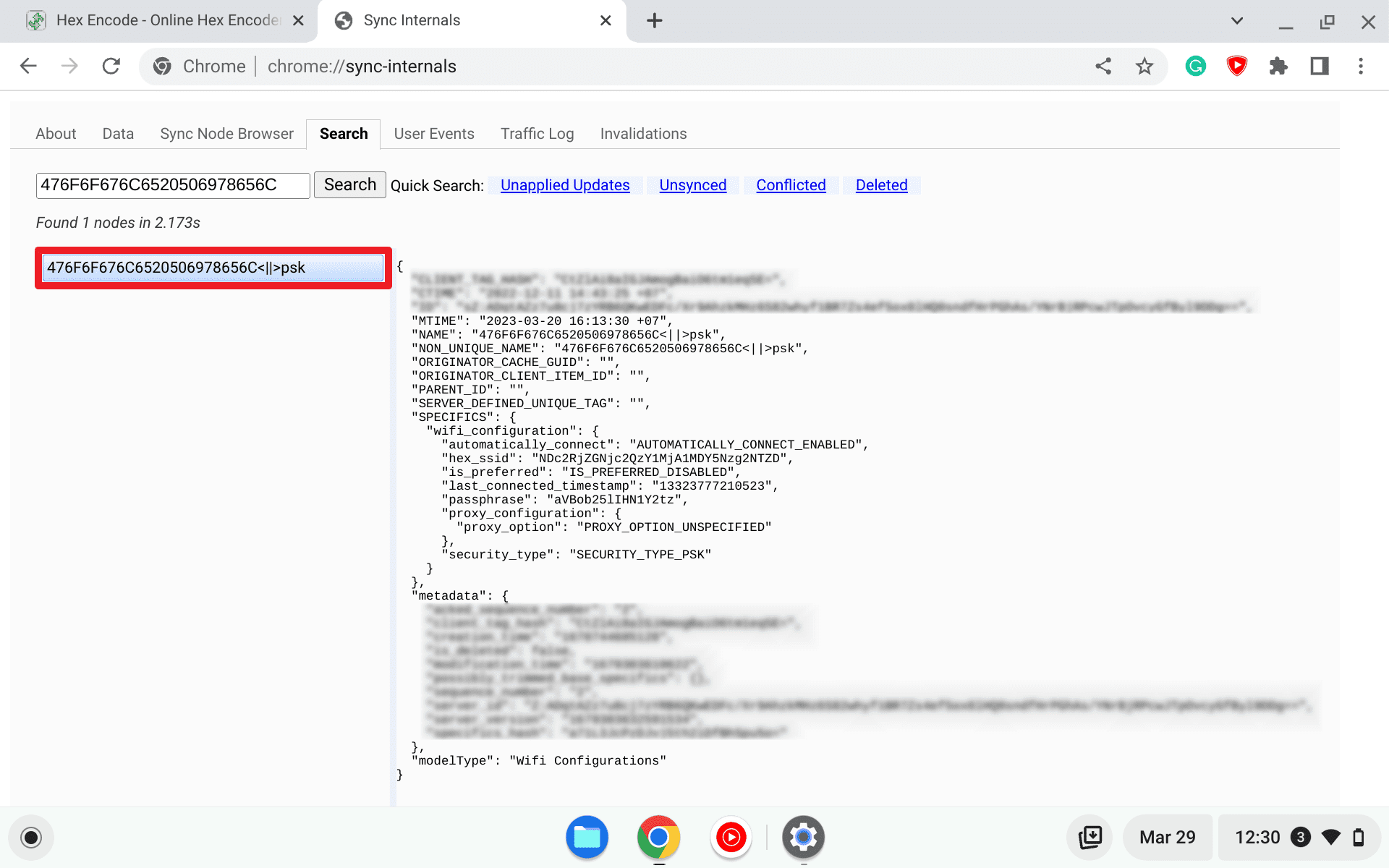Screen dimensions: 1389x868
Task: Quick search Deleted nodes
Action: click(x=881, y=185)
